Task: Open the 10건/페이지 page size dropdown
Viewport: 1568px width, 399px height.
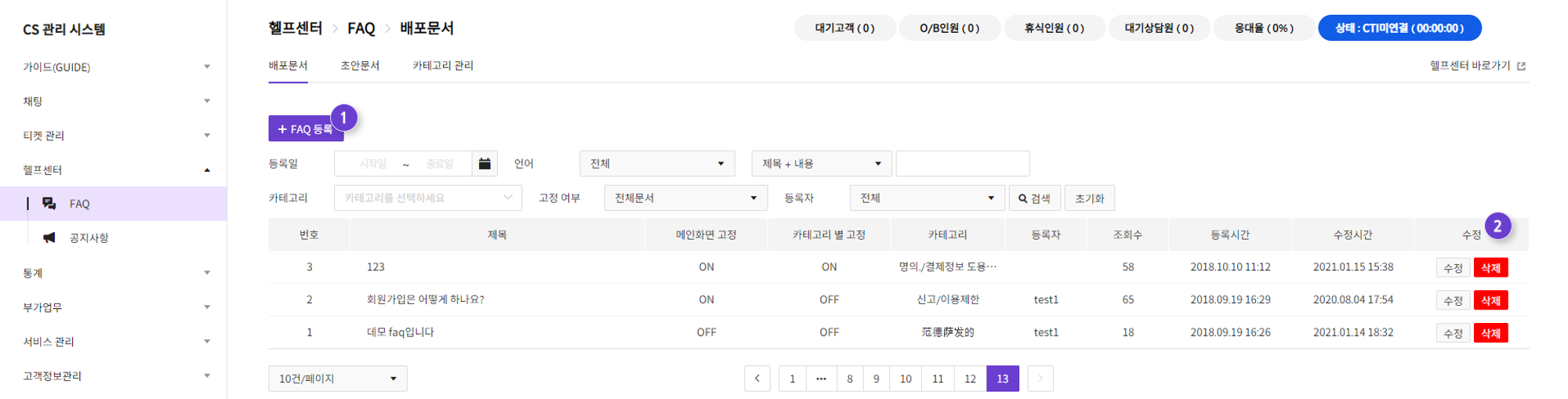Action: (338, 379)
